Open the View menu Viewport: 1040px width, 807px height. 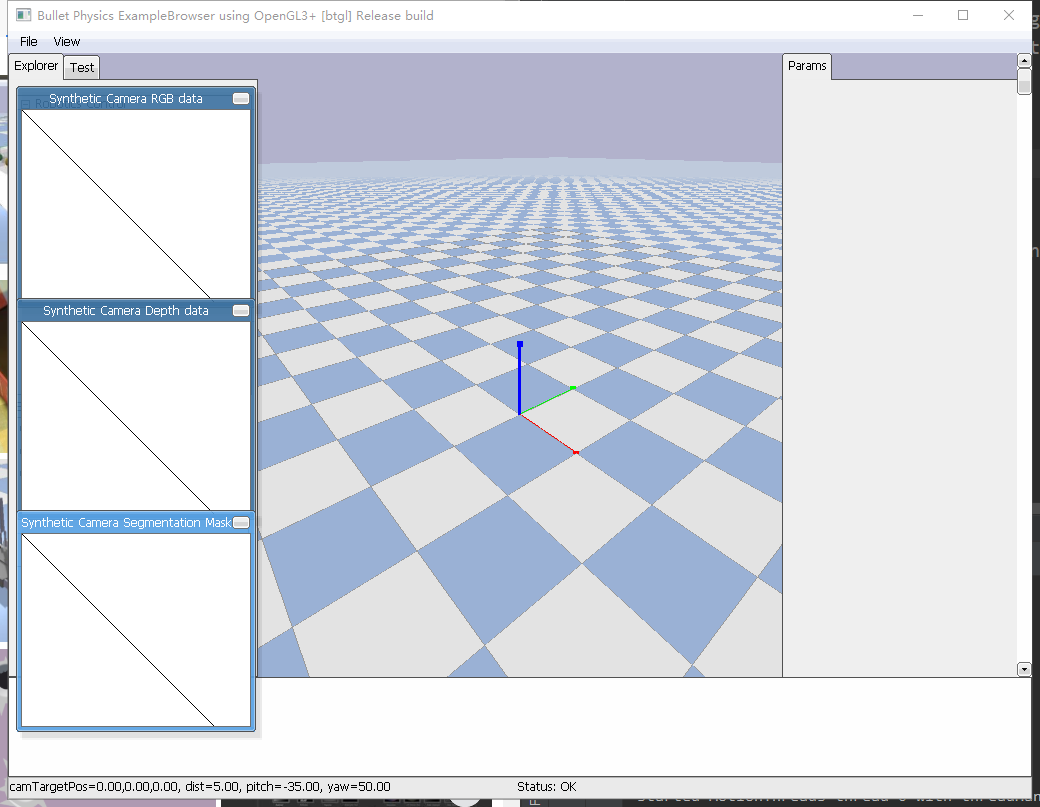click(x=66, y=42)
